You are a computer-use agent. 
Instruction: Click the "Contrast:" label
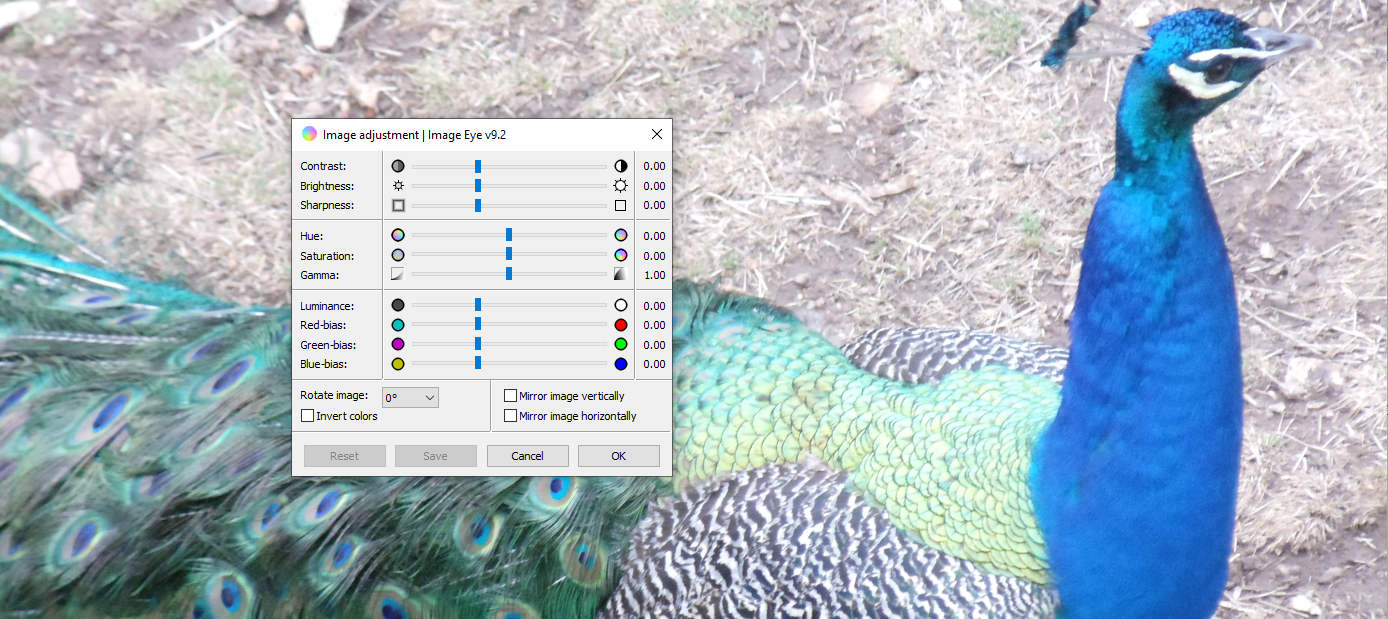tap(323, 167)
